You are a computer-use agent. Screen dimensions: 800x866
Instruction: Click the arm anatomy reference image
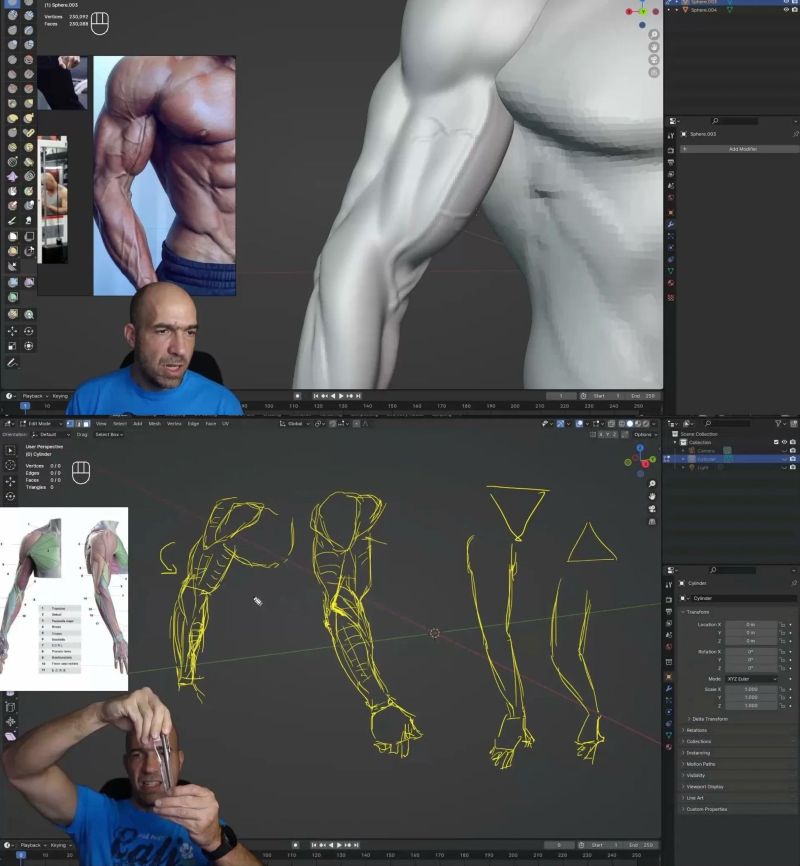[x=64, y=599]
